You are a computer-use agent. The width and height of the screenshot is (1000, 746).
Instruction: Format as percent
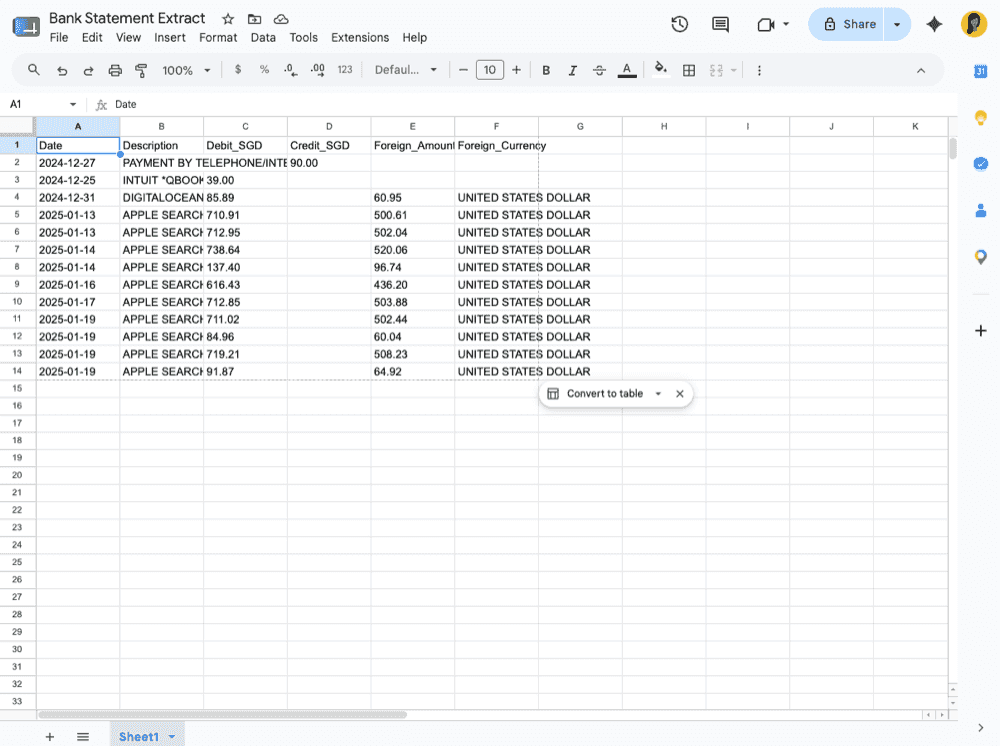(264, 69)
